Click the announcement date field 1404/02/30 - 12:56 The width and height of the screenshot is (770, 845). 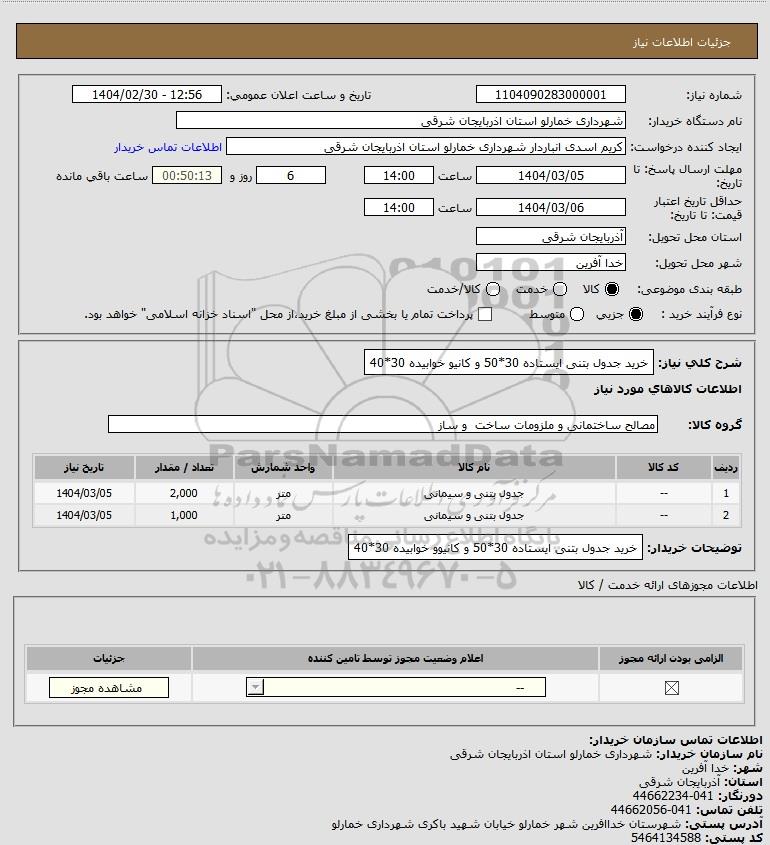pos(147,94)
